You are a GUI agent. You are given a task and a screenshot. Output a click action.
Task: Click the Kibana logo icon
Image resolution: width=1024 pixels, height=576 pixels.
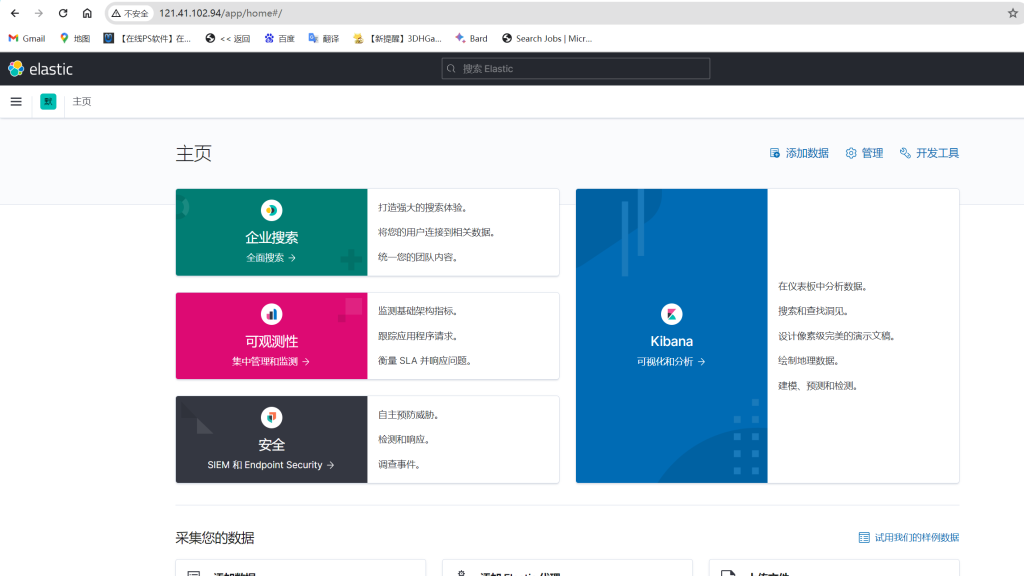[671, 314]
